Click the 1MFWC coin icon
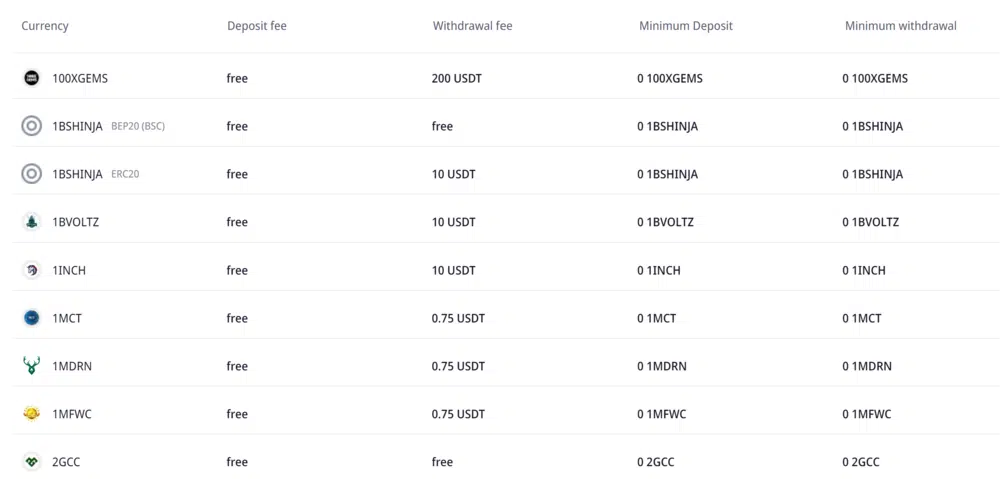 [32, 414]
